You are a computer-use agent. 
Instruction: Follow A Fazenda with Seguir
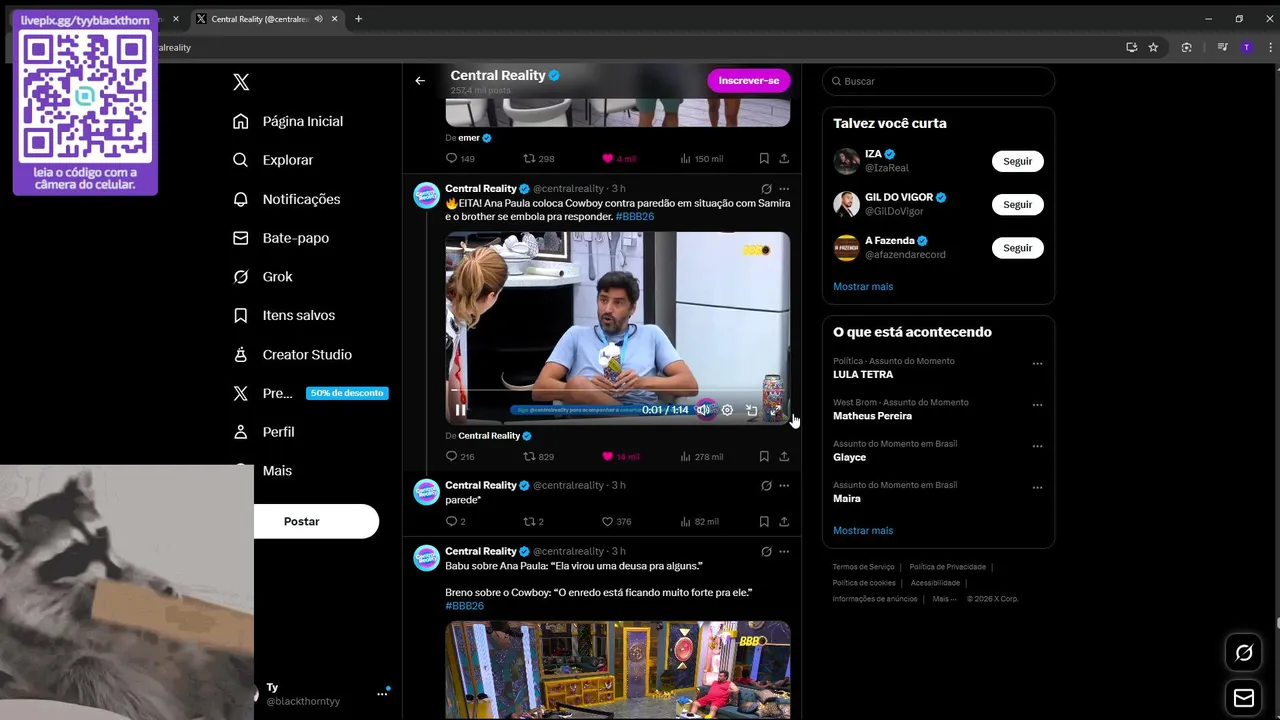[1017, 247]
